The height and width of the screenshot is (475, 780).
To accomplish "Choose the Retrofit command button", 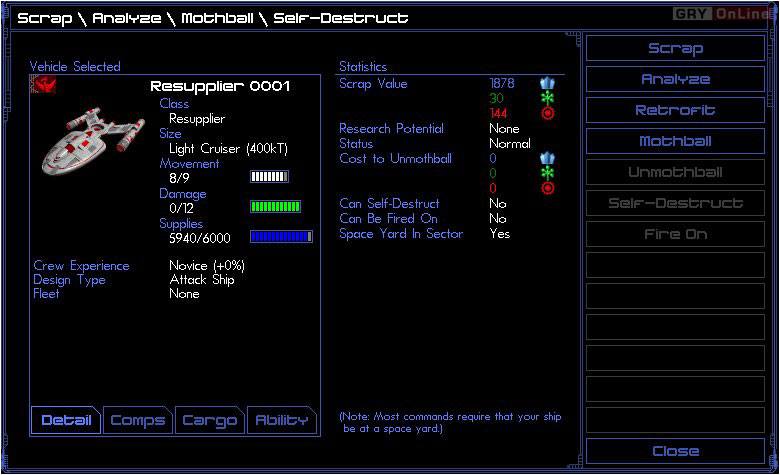I will (675, 111).
